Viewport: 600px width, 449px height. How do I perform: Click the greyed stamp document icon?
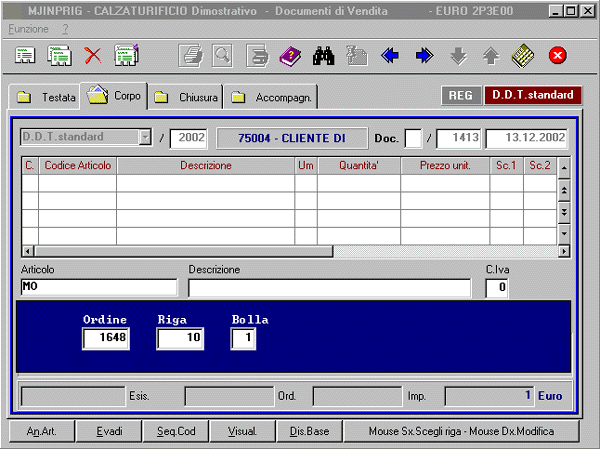point(357,56)
